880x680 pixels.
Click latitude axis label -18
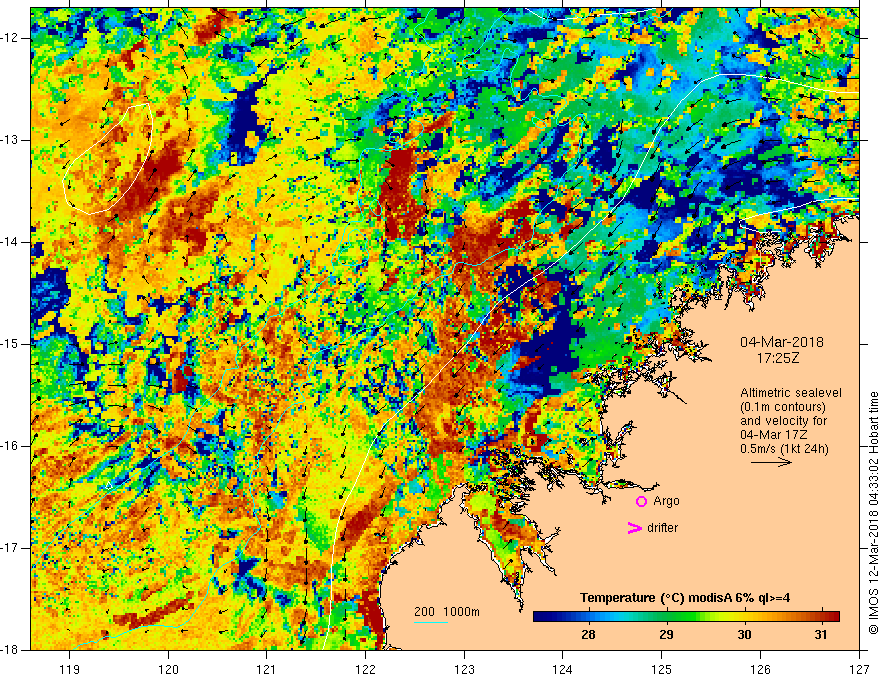tap(10, 650)
